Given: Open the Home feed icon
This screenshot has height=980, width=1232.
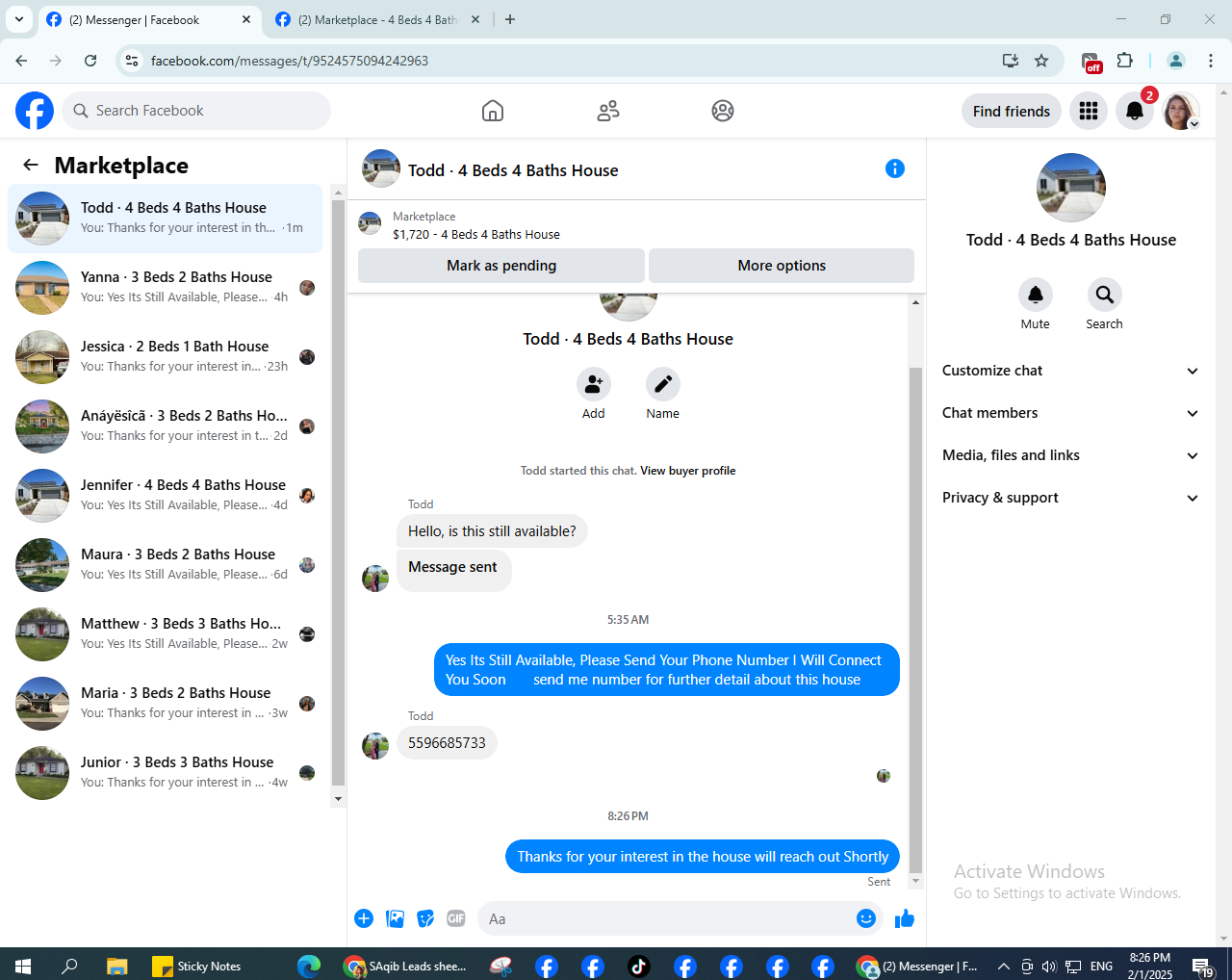Looking at the screenshot, I should pos(493,111).
